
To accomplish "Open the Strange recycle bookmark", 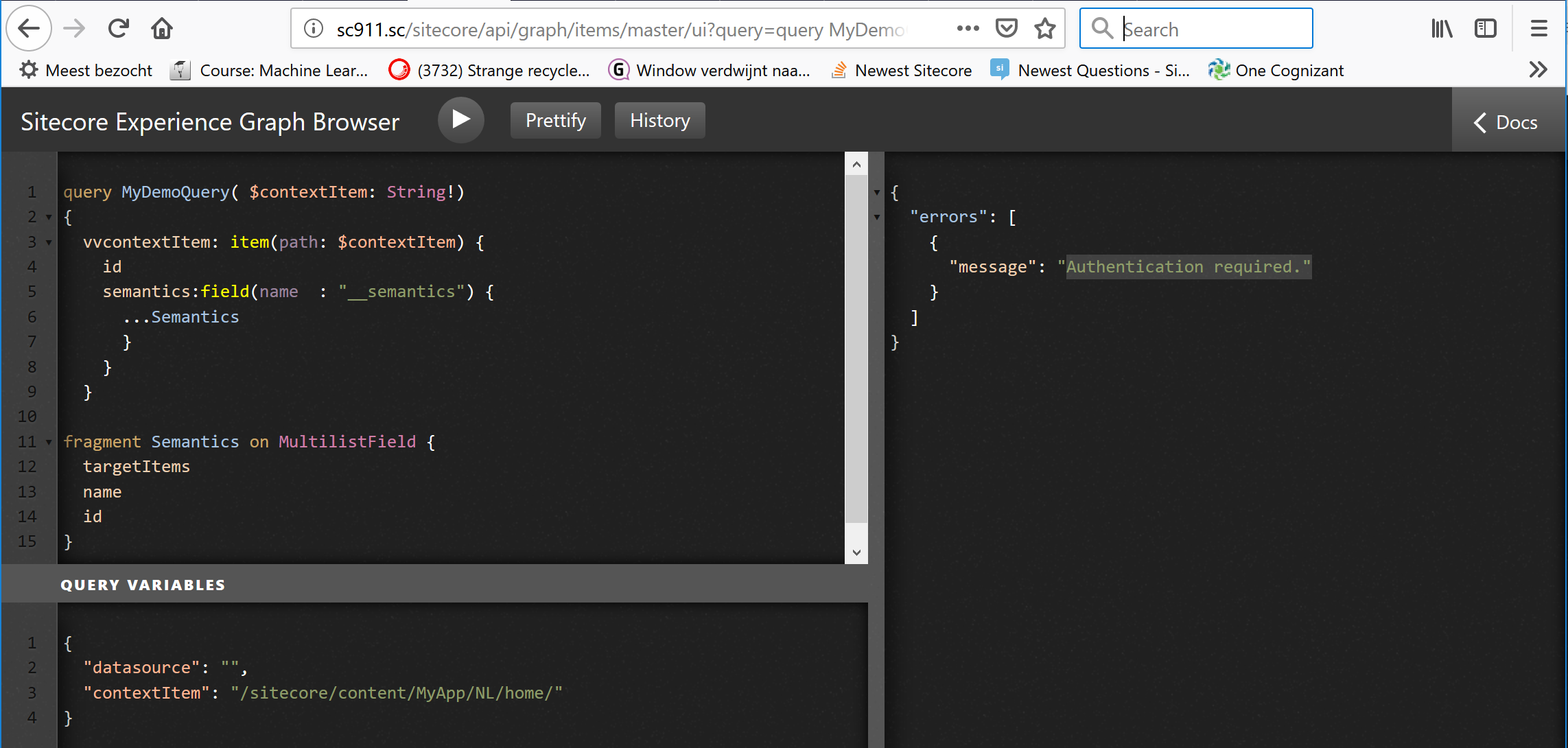I will click(x=489, y=70).
